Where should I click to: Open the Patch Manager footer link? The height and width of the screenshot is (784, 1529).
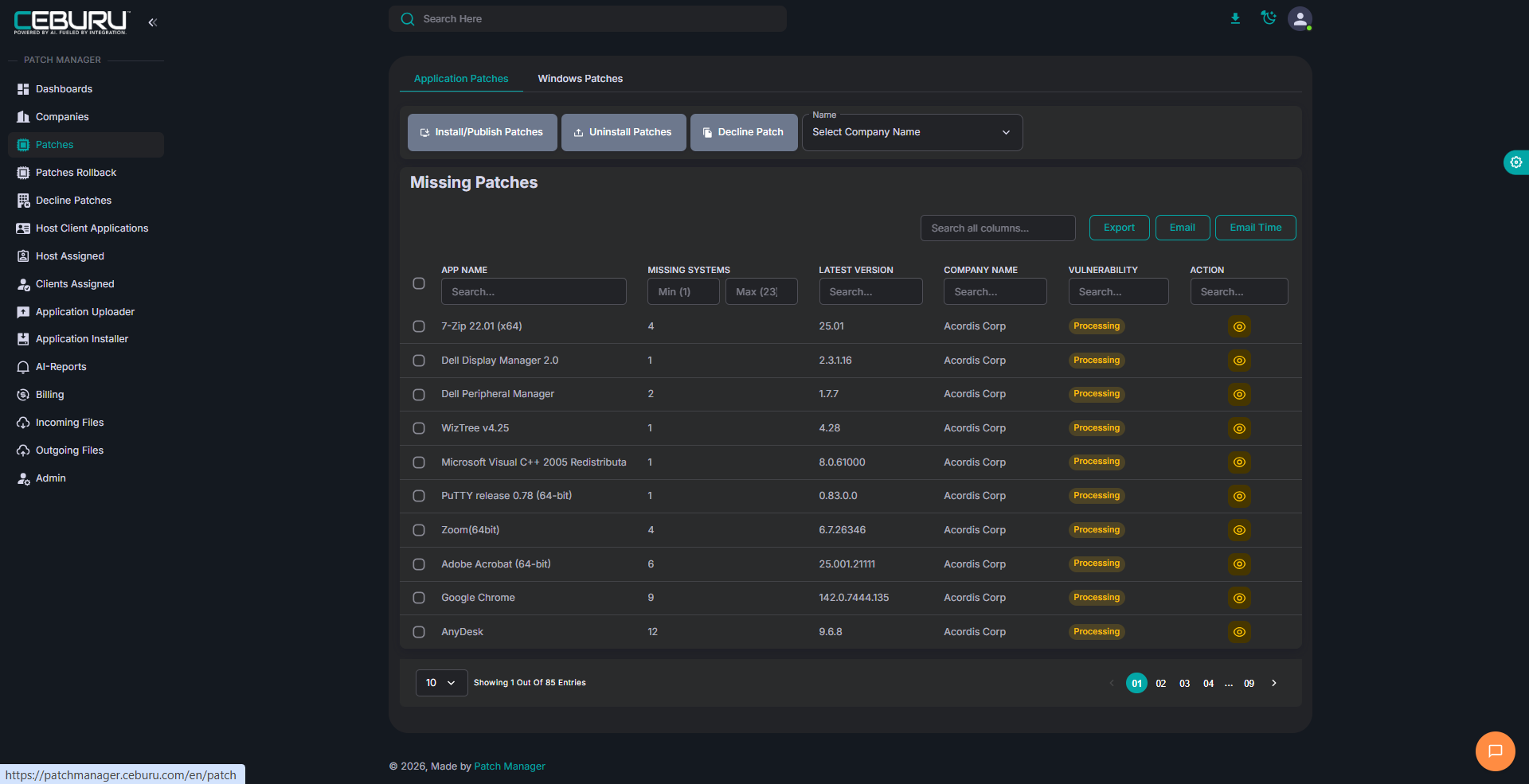point(510,766)
